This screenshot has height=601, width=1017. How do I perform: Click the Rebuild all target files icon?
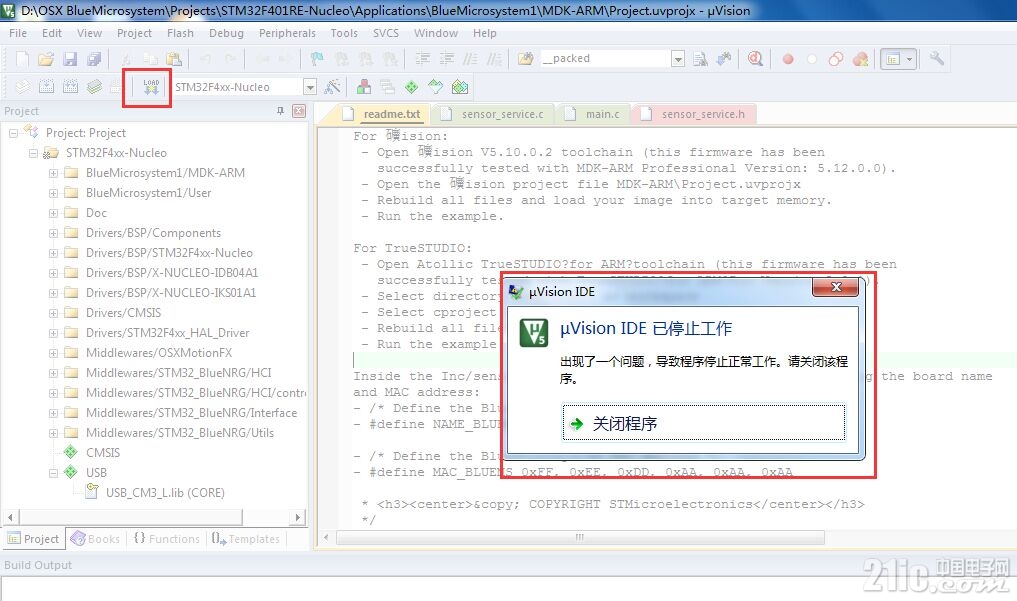[70, 87]
